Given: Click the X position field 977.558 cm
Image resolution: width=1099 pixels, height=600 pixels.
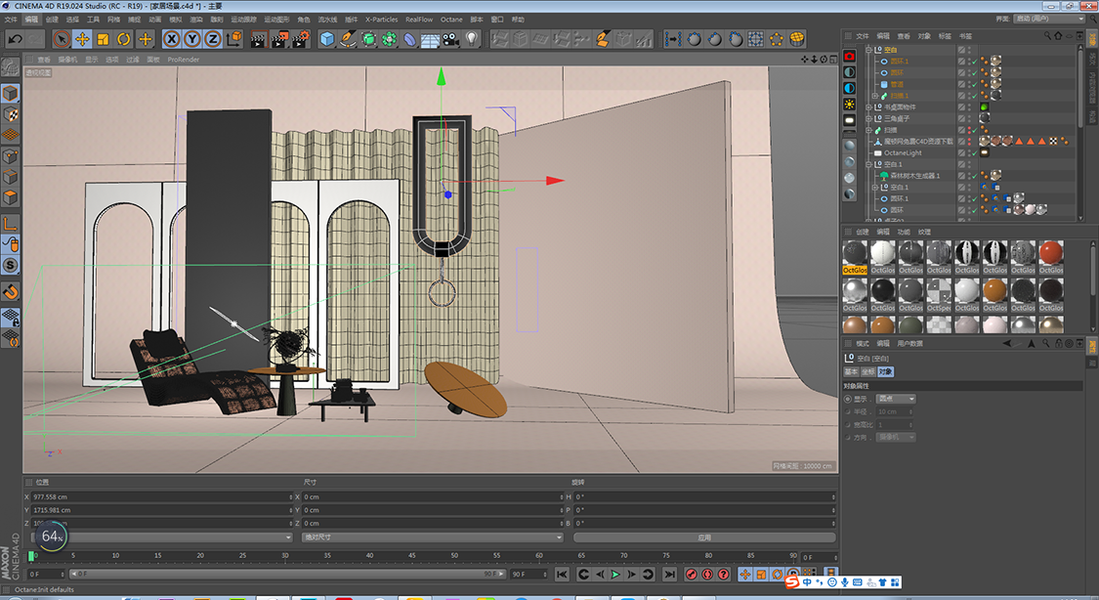Looking at the screenshot, I should pyautogui.click(x=162, y=497).
